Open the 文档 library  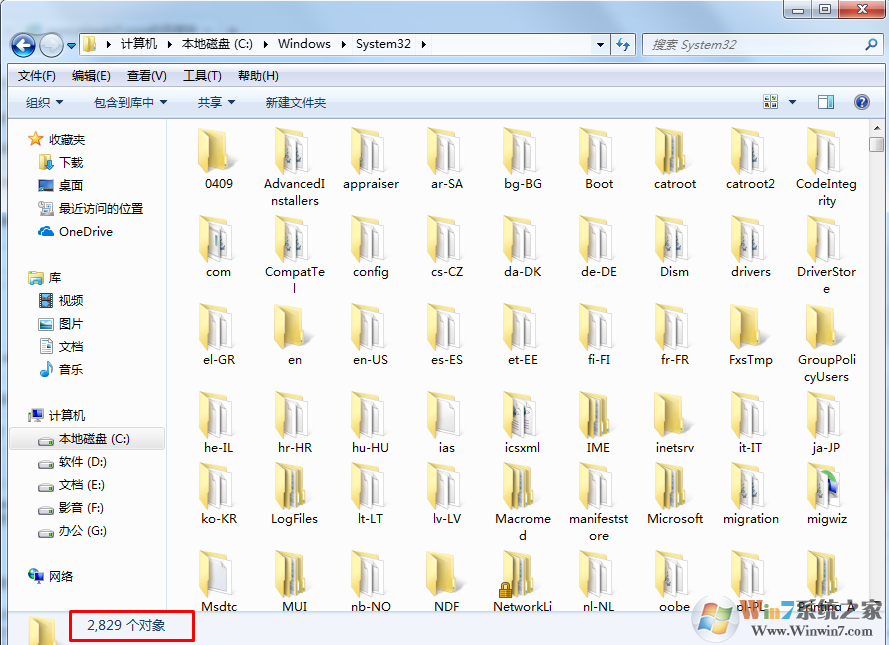[71, 346]
